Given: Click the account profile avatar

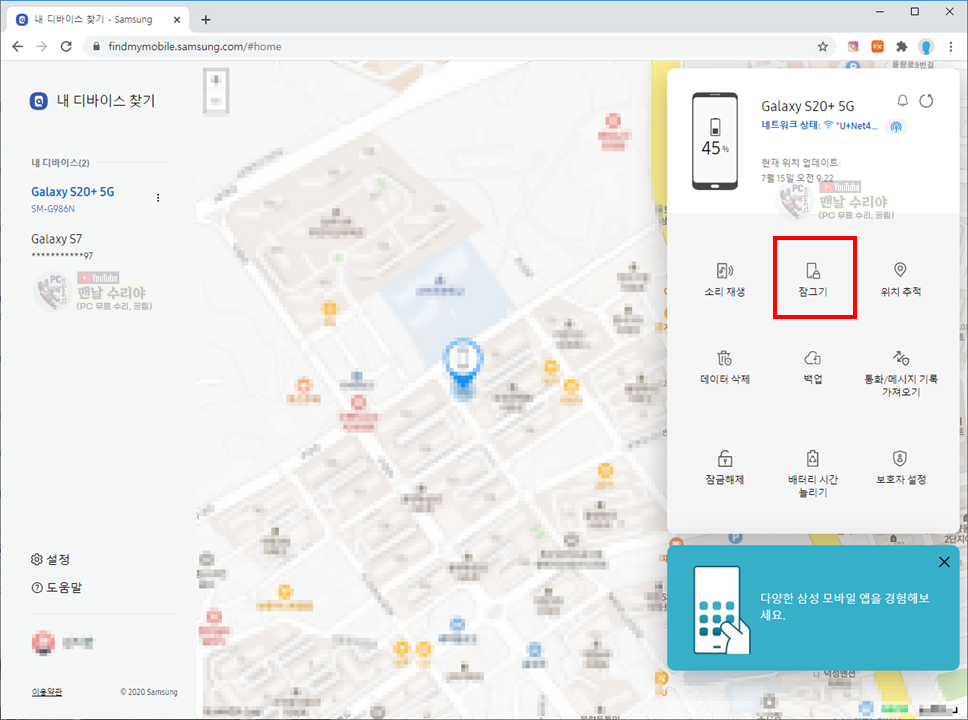Looking at the screenshot, I should tap(43, 643).
